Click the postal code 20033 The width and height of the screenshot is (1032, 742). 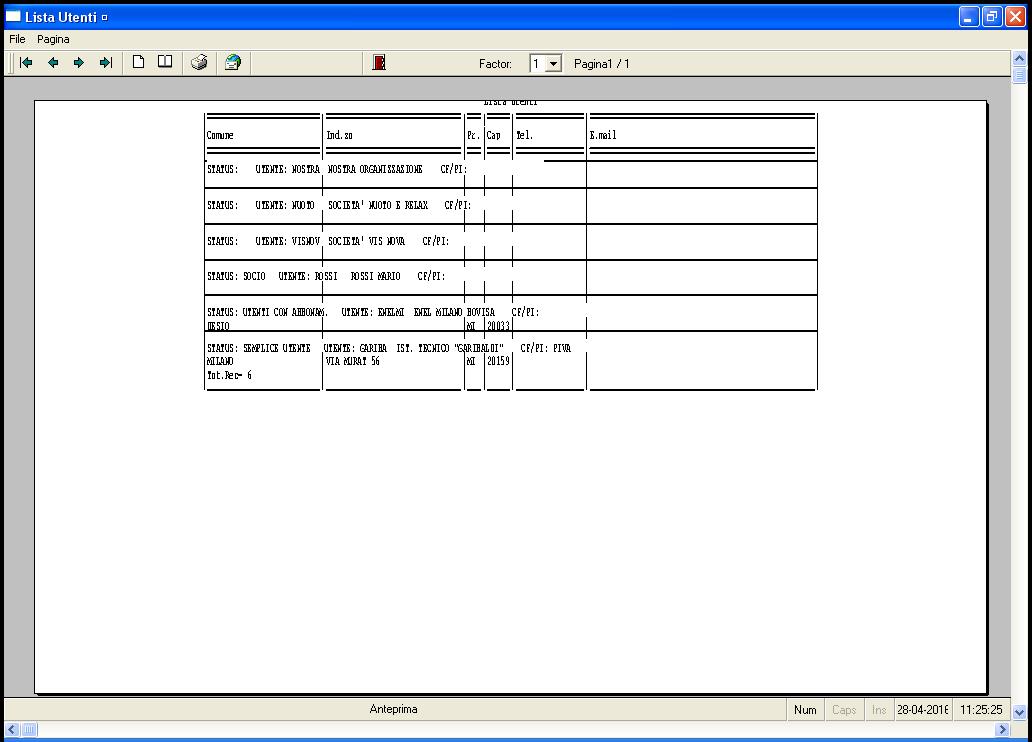(x=498, y=326)
